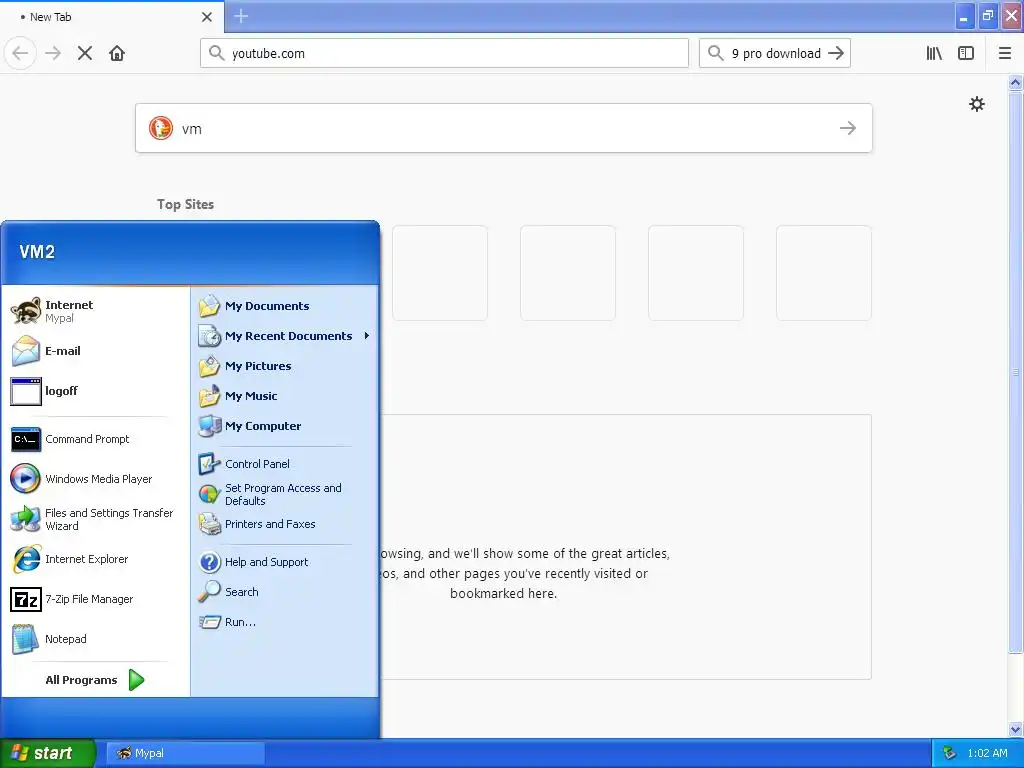Show the sidebar panel icon
This screenshot has height=768, width=1024.
tap(966, 53)
